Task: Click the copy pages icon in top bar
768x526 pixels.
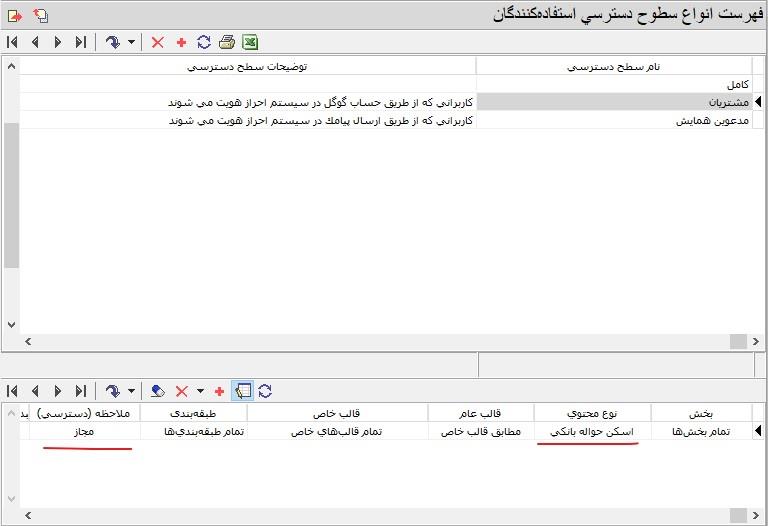Action: [40, 15]
